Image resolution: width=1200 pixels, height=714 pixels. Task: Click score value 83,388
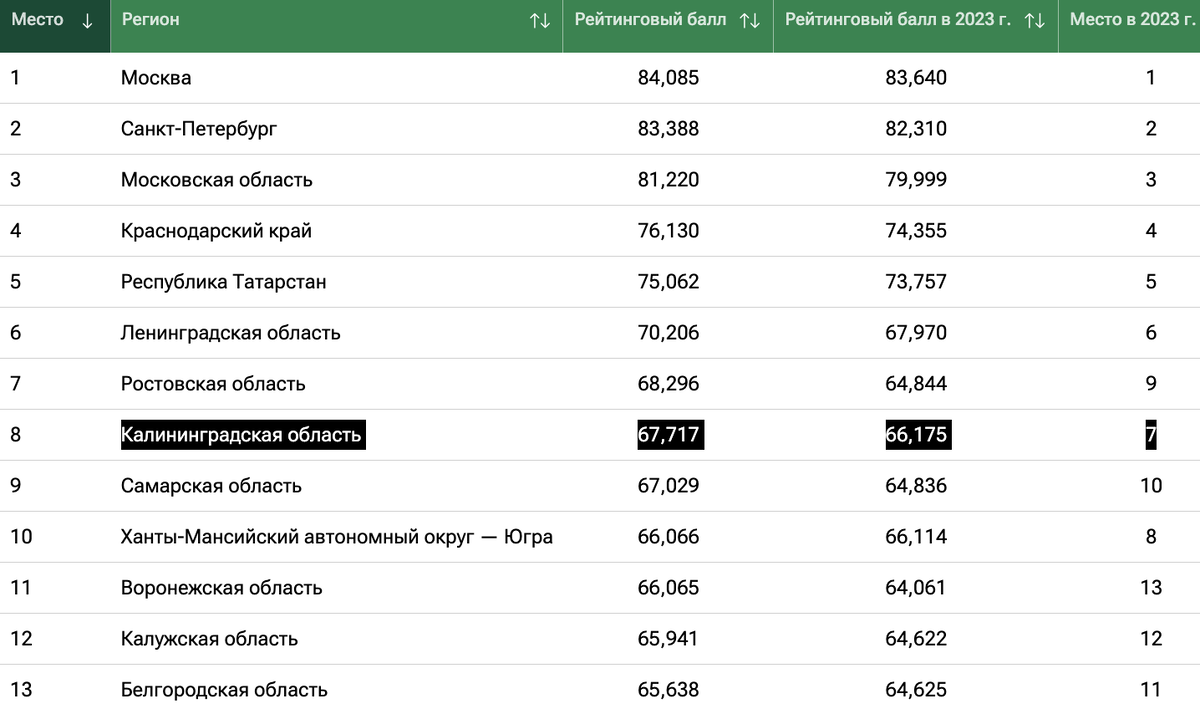coord(668,129)
